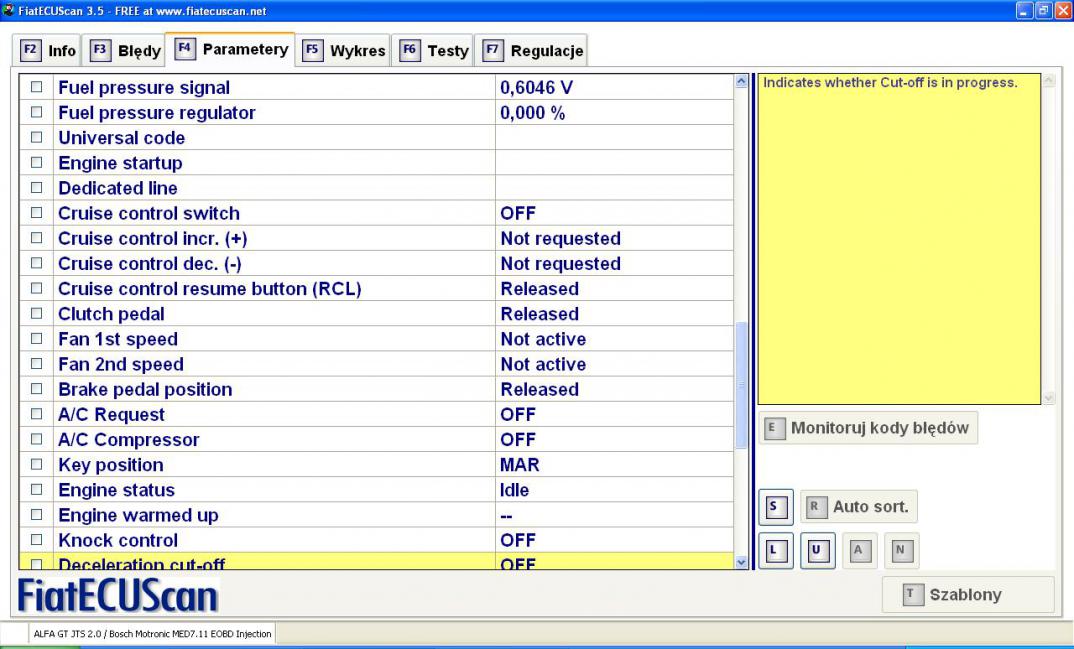Tick the Fuel pressure signal checkbox

click(37, 88)
